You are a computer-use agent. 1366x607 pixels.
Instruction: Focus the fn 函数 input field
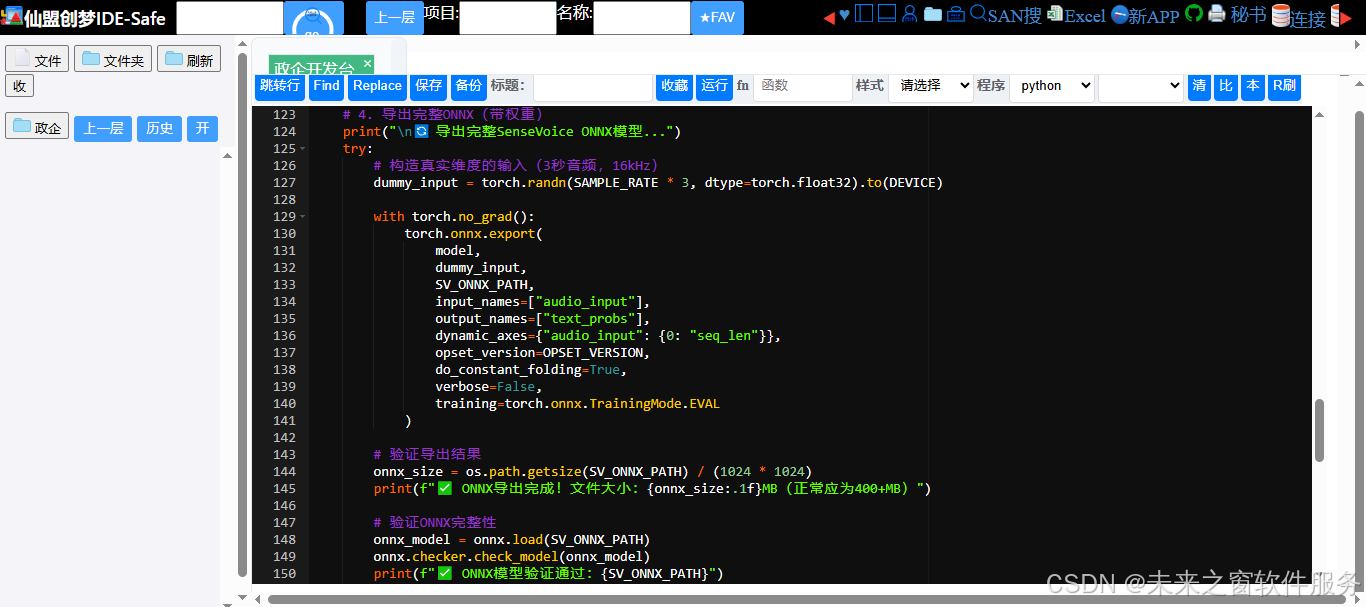point(803,86)
